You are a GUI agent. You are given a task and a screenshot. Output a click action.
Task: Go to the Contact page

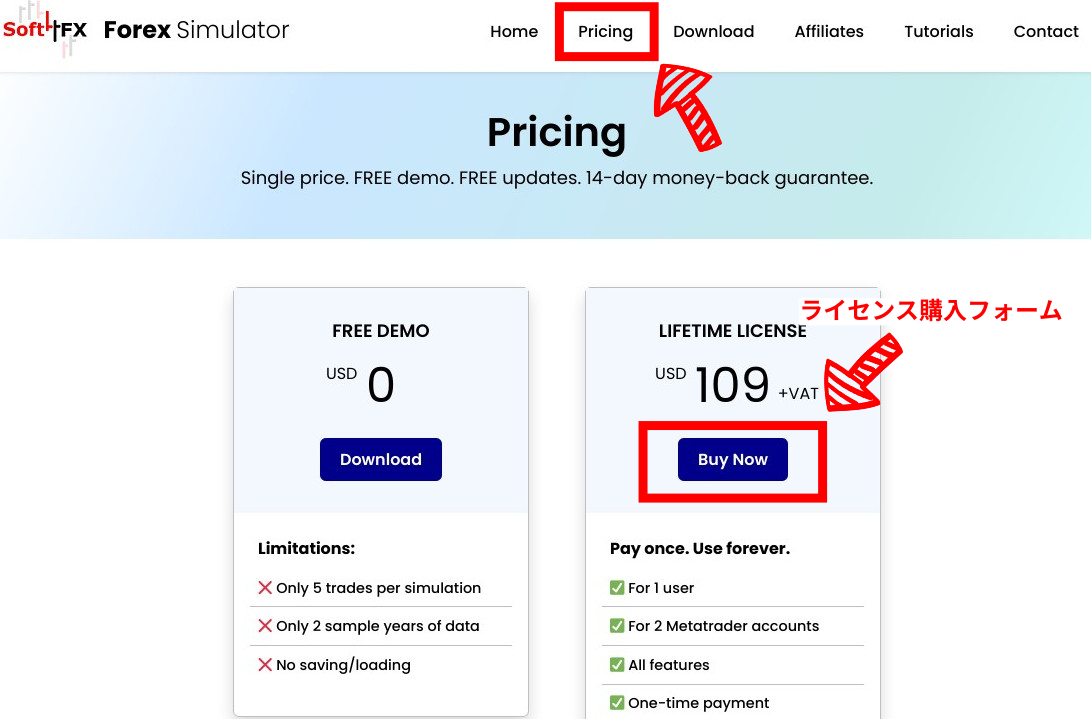pyautogui.click(x=1045, y=31)
